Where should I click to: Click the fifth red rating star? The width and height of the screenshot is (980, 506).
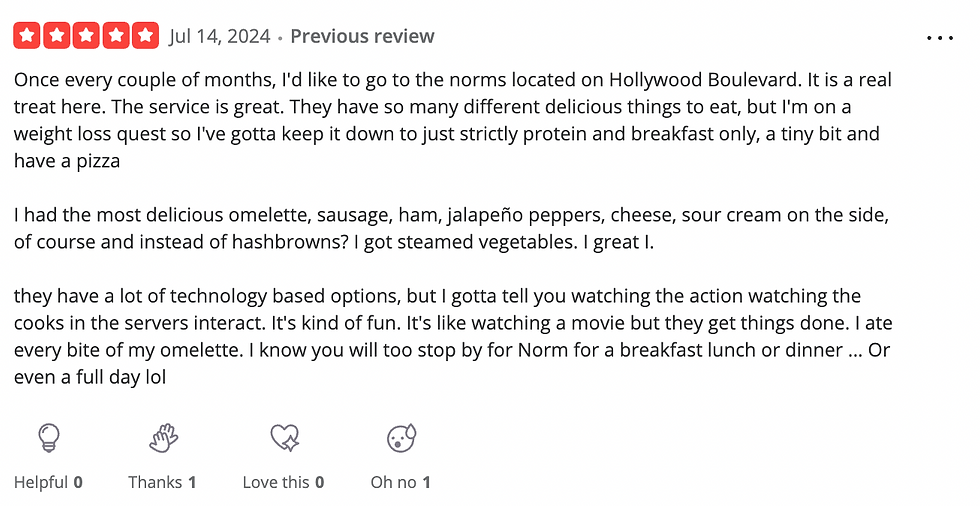(x=145, y=36)
